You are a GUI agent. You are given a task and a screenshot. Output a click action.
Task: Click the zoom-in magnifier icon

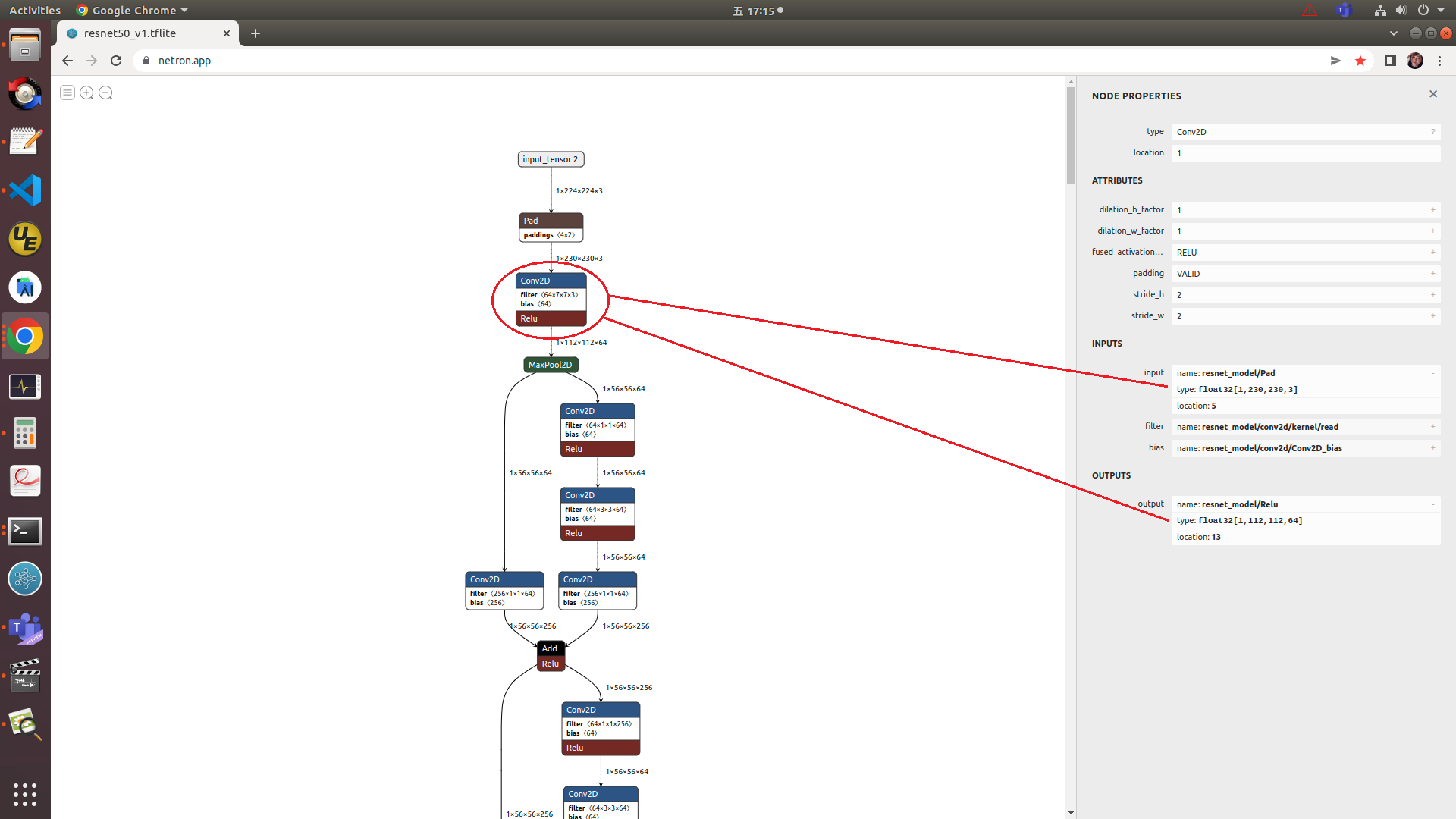[86, 92]
